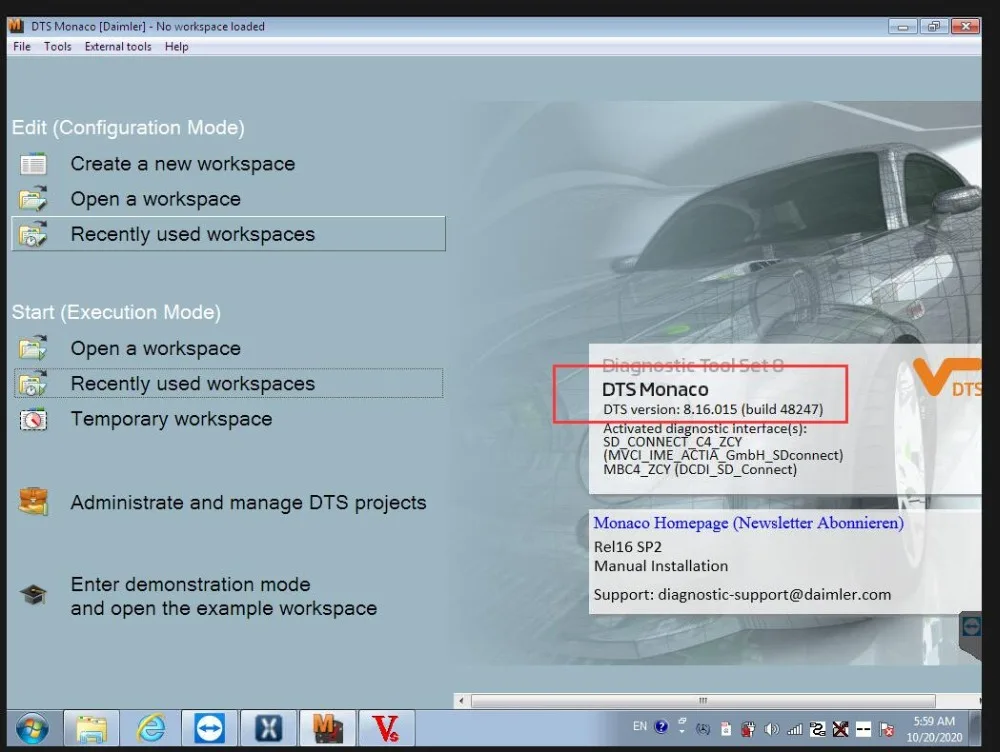Screen dimensions: 1000x752
Task: Click Open a workspace under Edit Configuration Mode
Action: [156, 199]
